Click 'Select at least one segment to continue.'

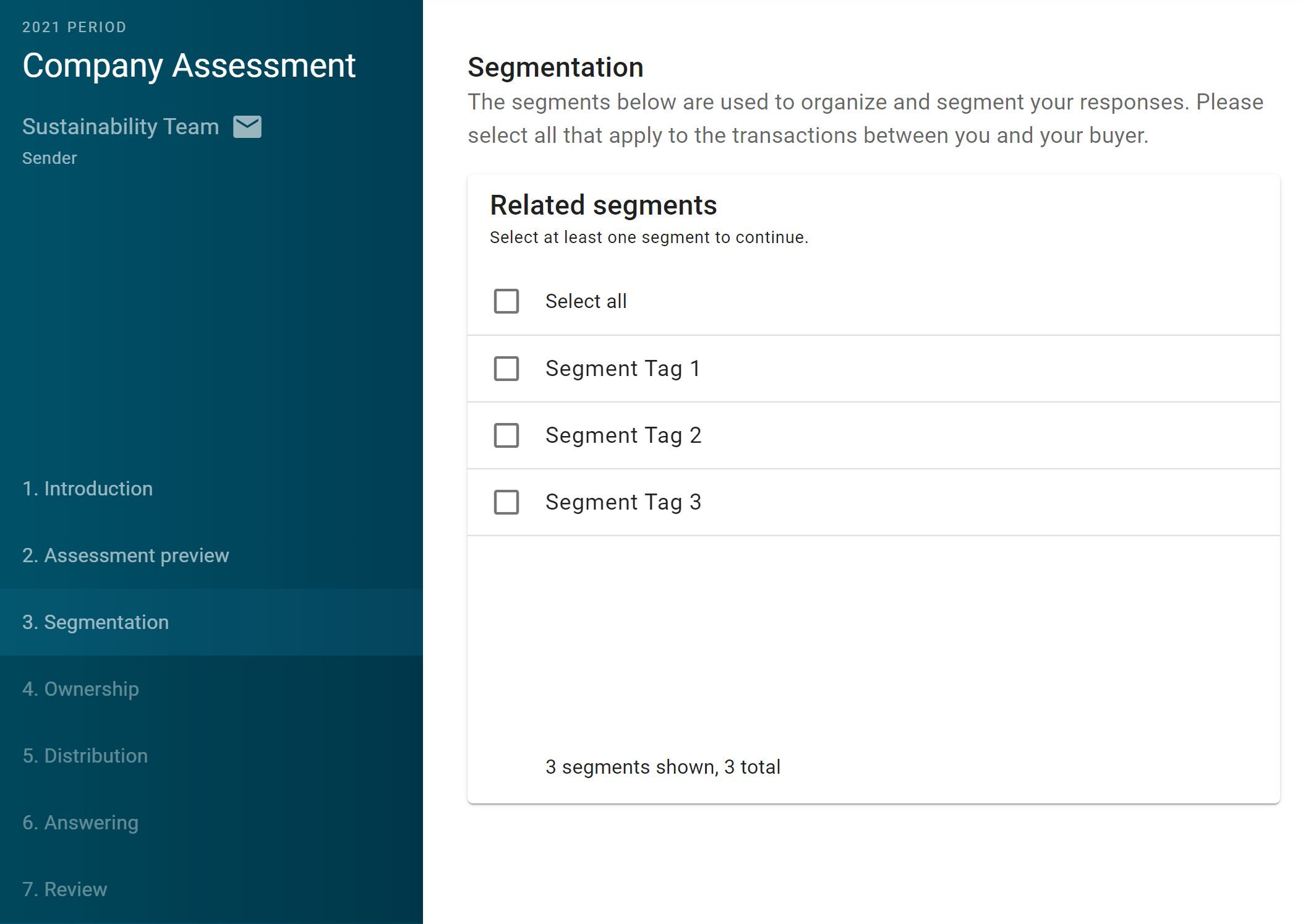coord(649,237)
